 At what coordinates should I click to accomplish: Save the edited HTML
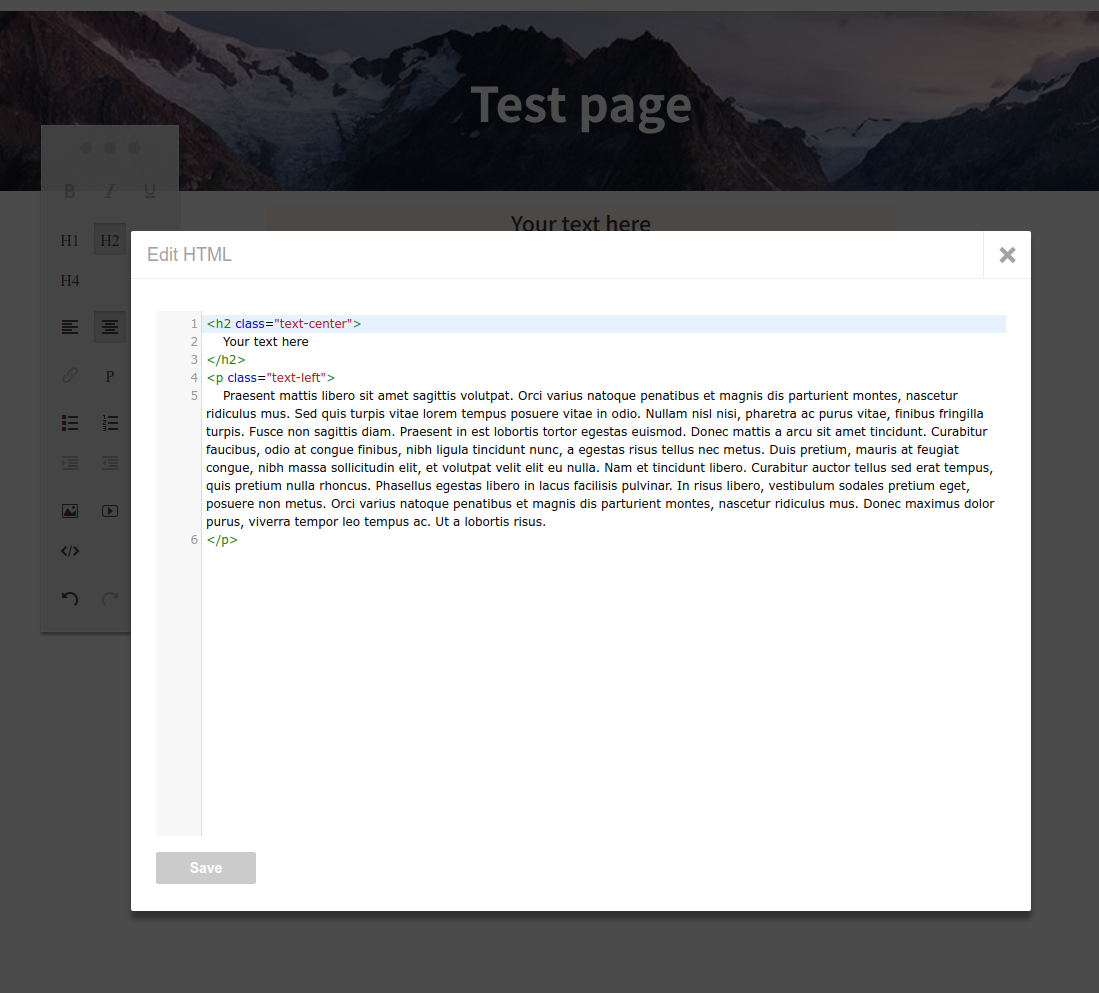(205, 868)
